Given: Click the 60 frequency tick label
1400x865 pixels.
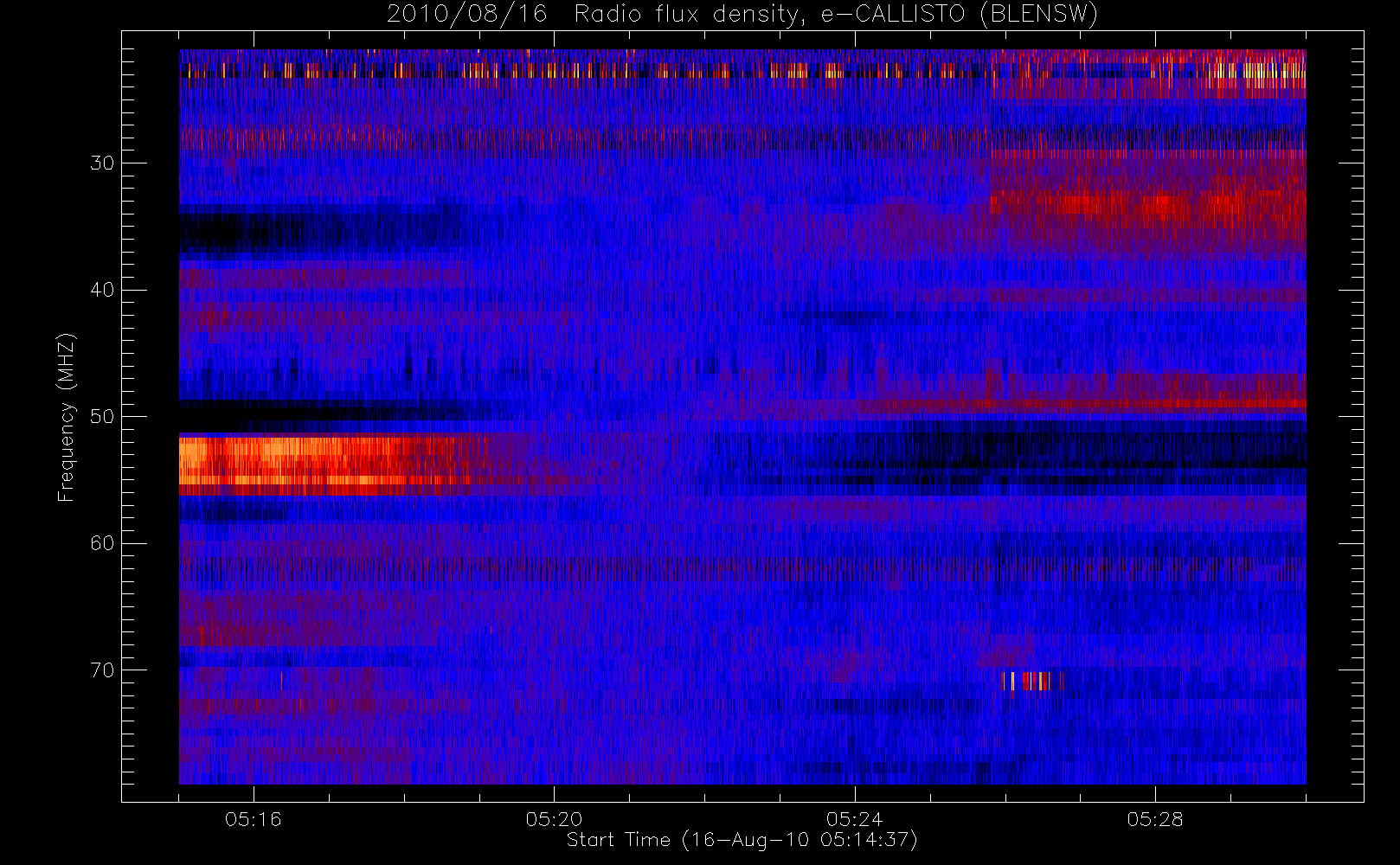Looking at the screenshot, I should tap(102, 543).
